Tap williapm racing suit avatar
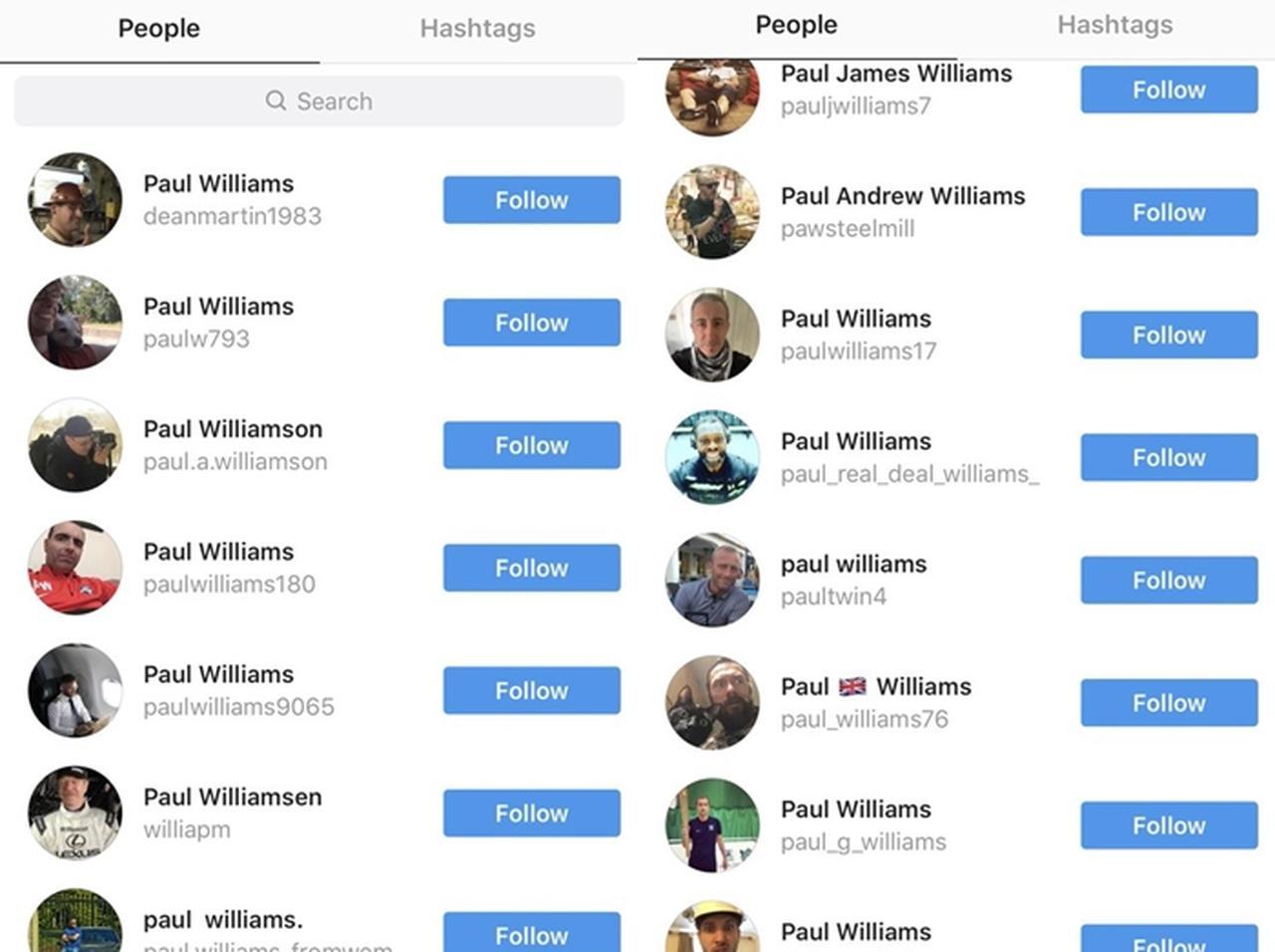Screen dimensions: 1275x952 [x=75, y=813]
